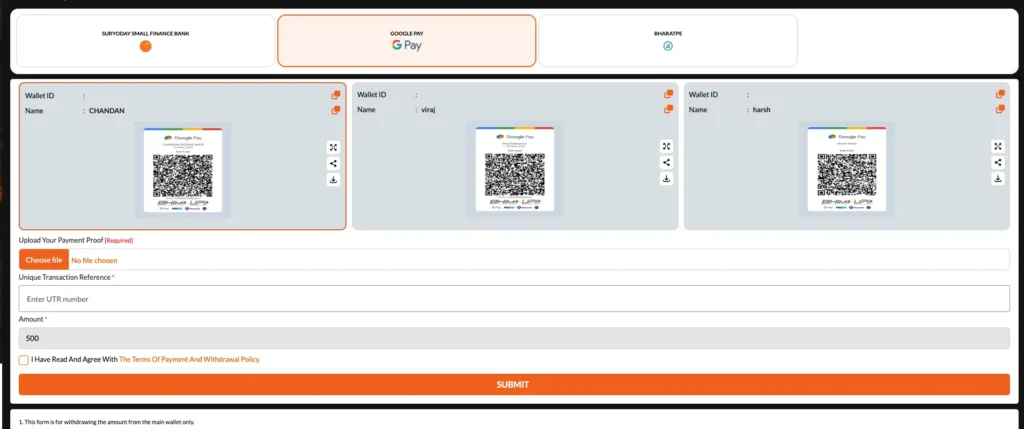The height and width of the screenshot is (429, 1024).
Task: Open Terms Of Payment And Withdrawal Policy
Action: [189, 359]
